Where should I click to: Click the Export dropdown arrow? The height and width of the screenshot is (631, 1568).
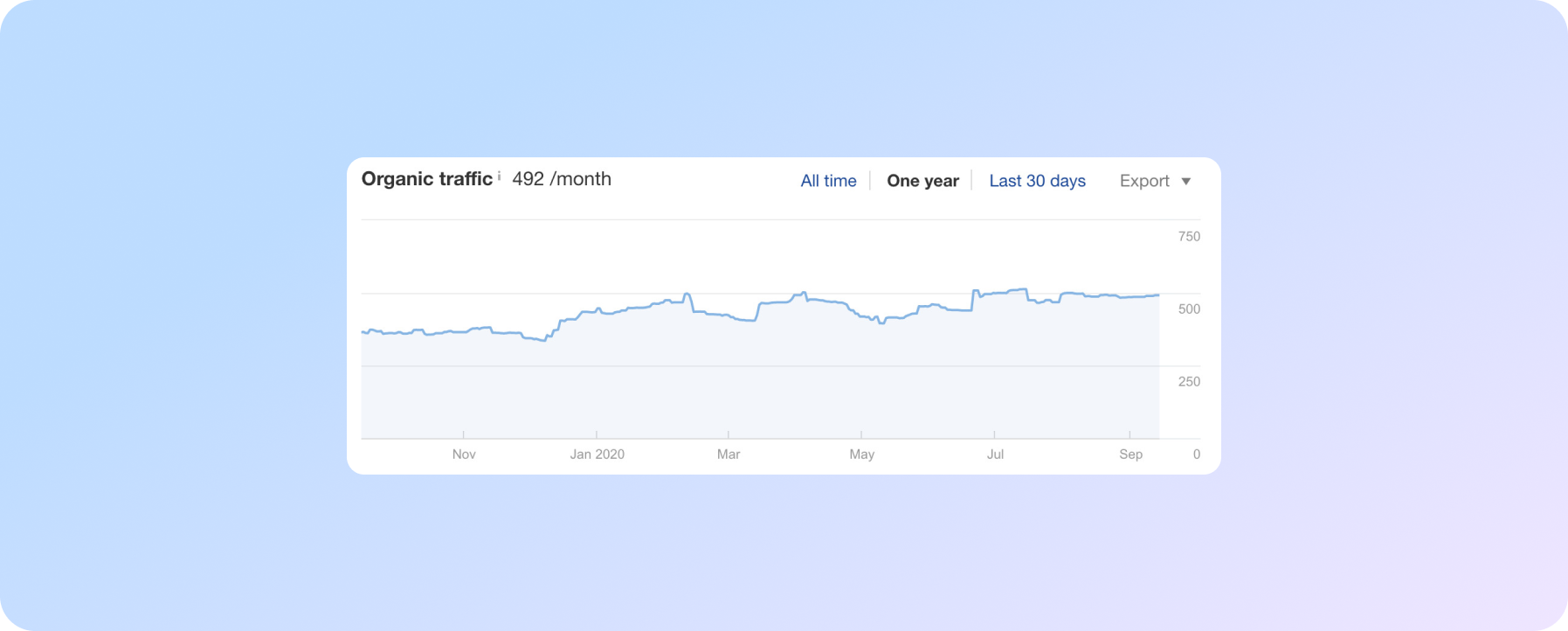coord(1186,182)
